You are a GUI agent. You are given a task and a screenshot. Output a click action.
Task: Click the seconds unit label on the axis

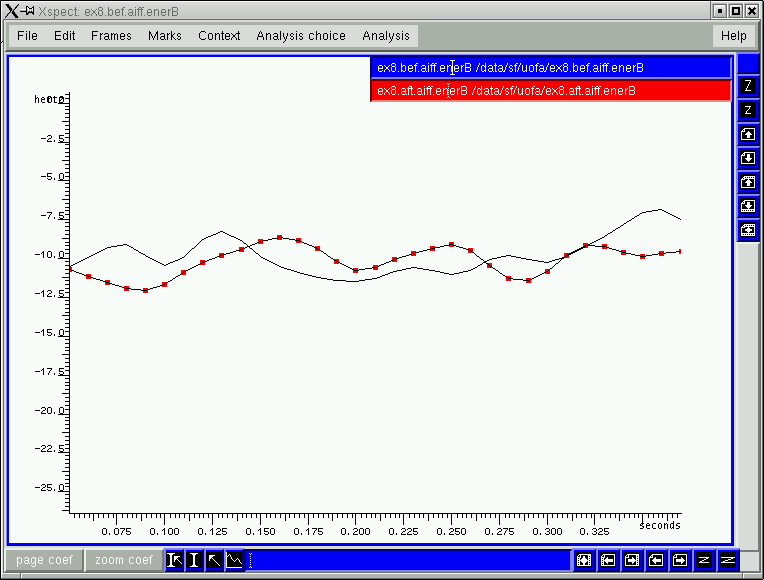coord(660,525)
